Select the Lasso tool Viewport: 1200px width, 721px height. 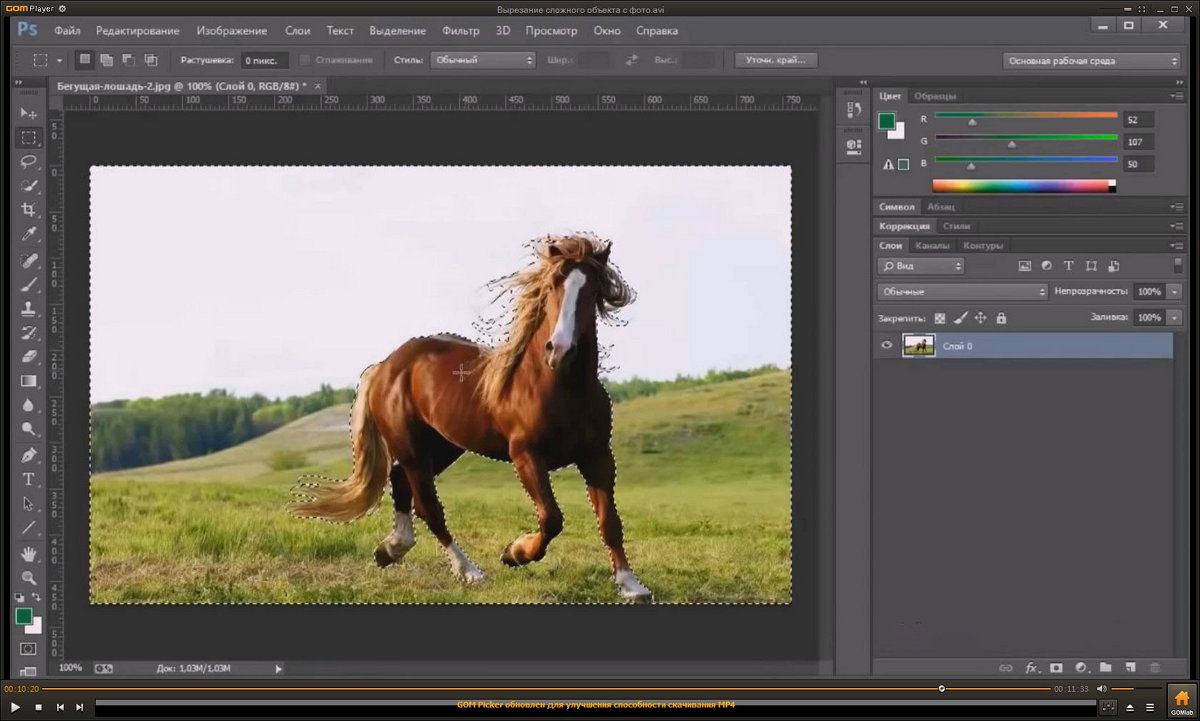coord(28,162)
